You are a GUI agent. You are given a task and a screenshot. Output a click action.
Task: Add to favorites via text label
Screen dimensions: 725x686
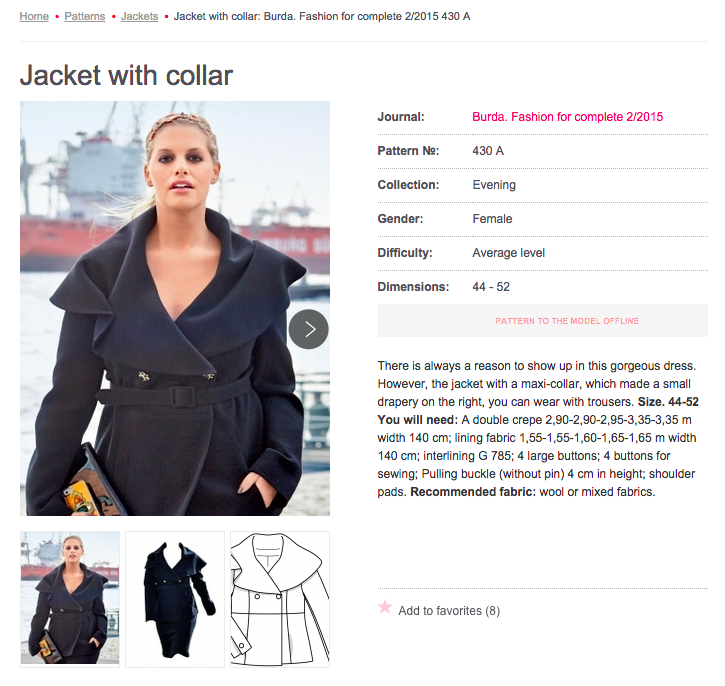[x=449, y=611]
